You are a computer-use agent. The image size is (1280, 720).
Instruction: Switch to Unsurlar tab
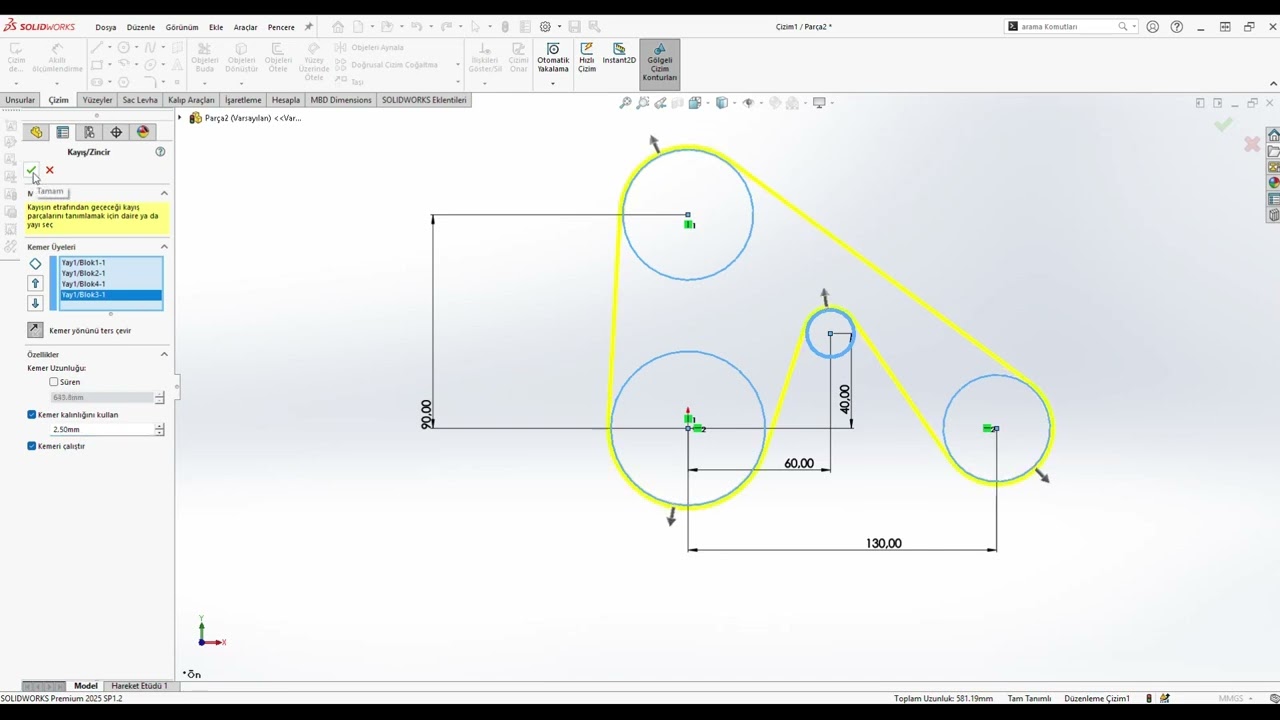pyautogui.click(x=20, y=100)
